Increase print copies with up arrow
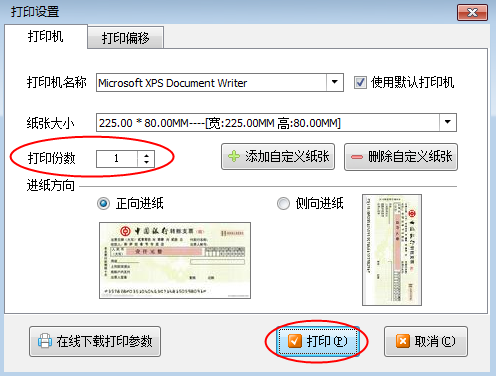496x376 pixels. coord(146,155)
